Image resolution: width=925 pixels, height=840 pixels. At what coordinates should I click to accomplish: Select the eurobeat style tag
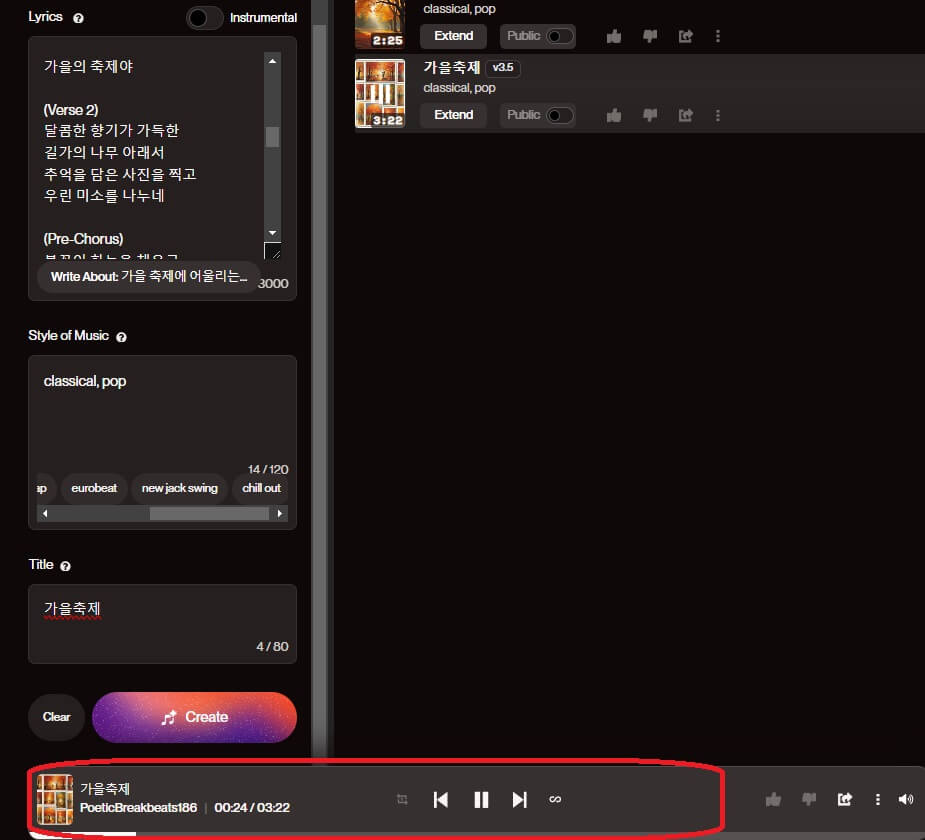[93, 488]
